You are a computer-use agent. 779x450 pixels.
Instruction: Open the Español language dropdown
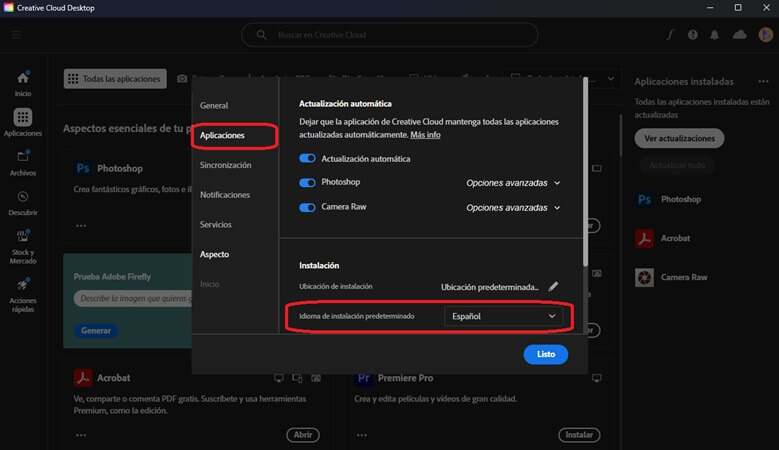(503, 316)
